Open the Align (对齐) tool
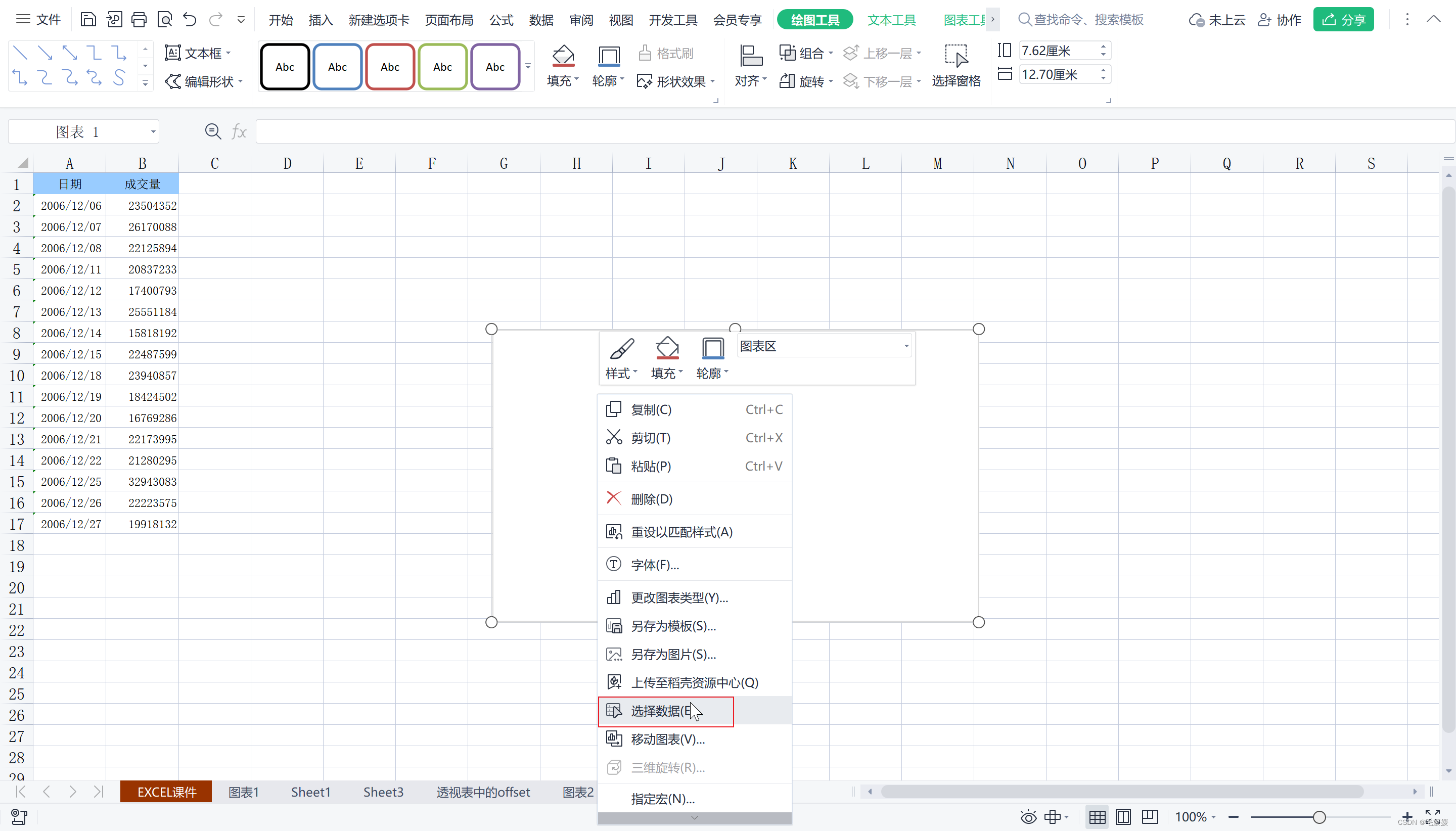Image resolution: width=1456 pixels, height=831 pixels. (x=751, y=66)
